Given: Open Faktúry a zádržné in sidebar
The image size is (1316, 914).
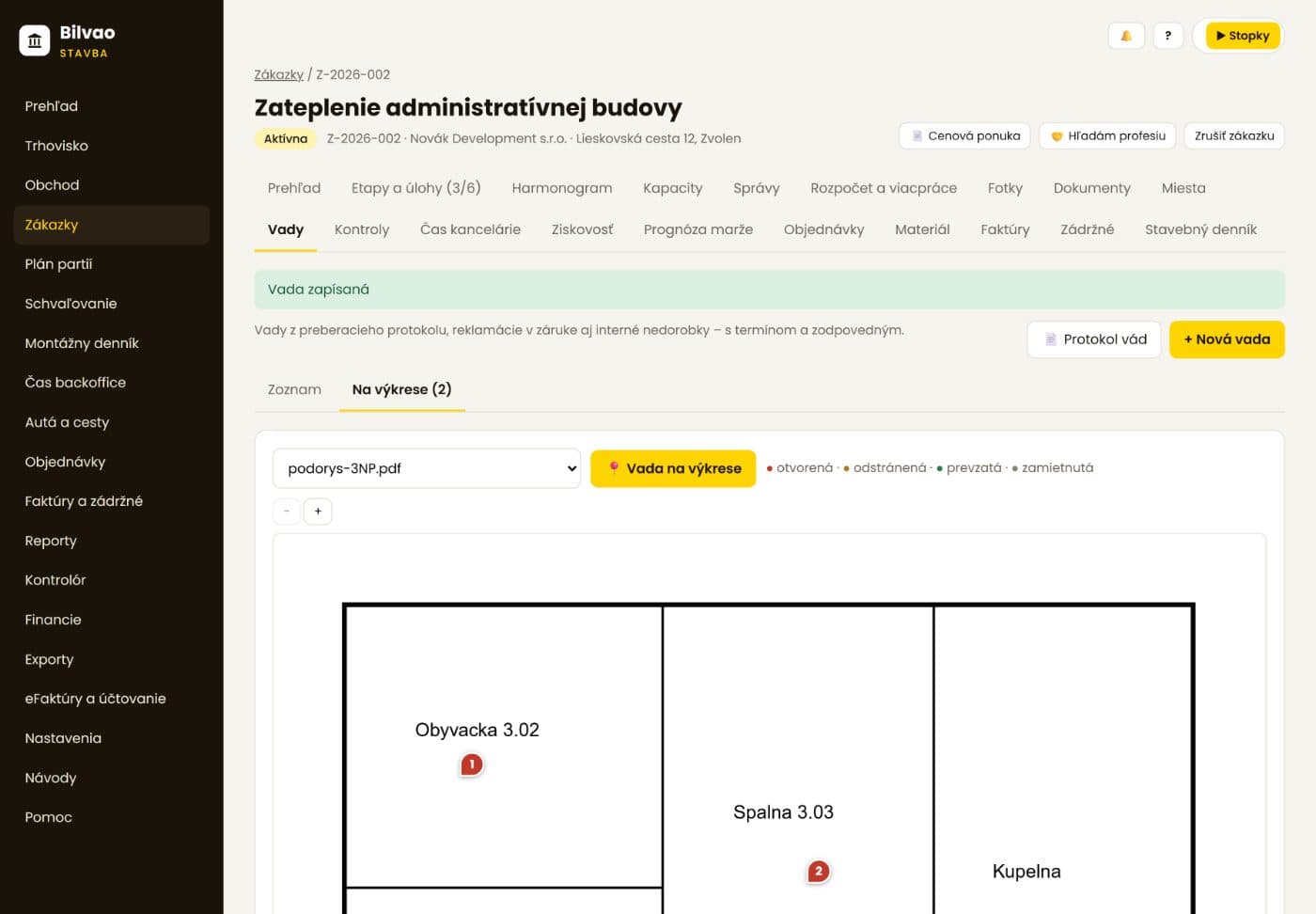Looking at the screenshot, I should pos(111,501).
